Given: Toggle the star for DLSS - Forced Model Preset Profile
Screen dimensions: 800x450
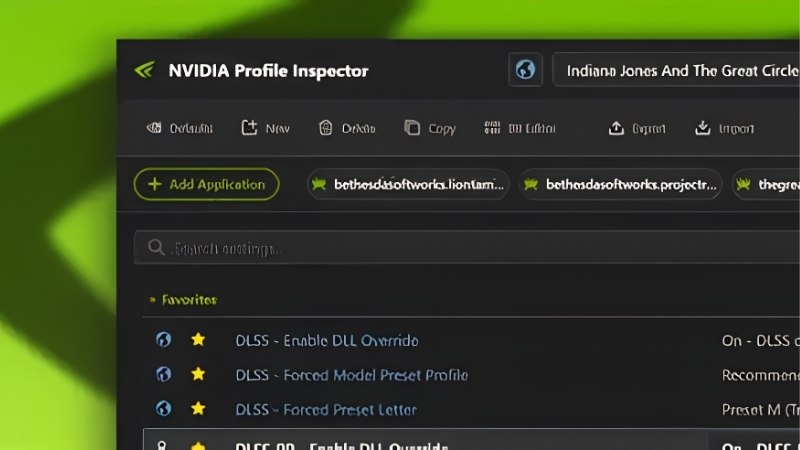Looking at the screenshot, I should pyautogui.click(x=198, y=374).
